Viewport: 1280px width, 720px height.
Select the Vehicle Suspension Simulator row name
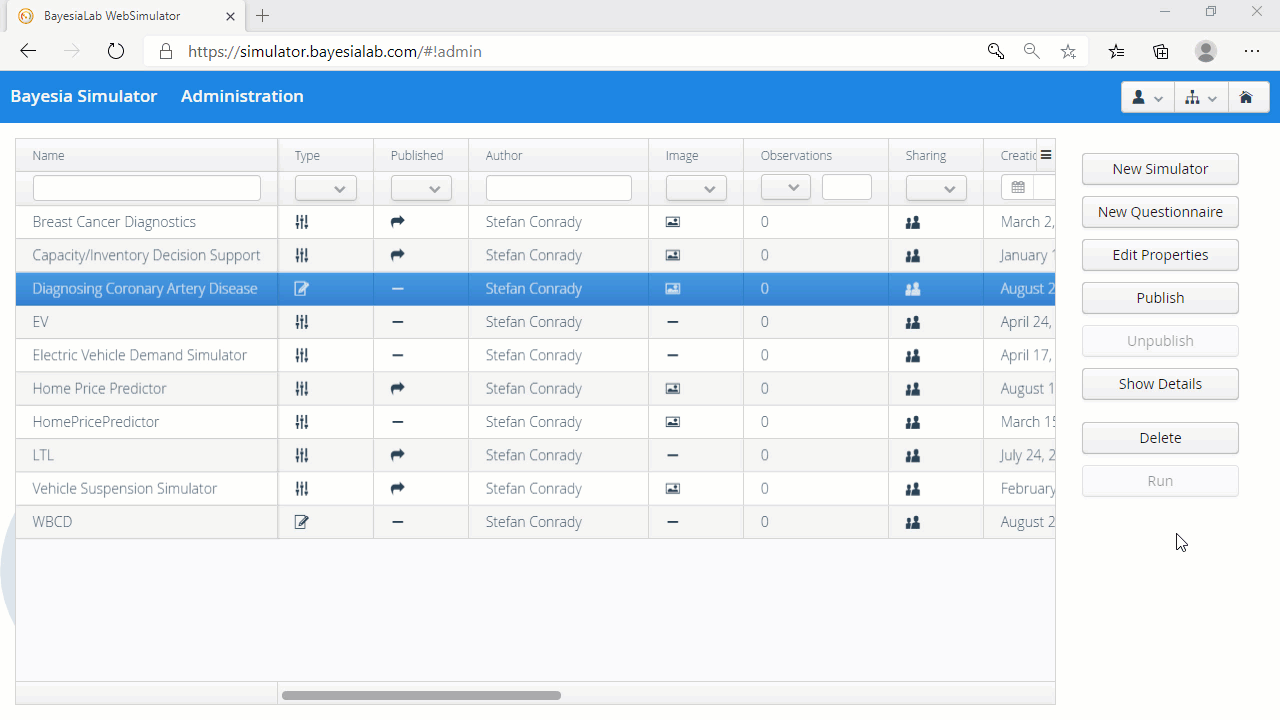point(125,488)
